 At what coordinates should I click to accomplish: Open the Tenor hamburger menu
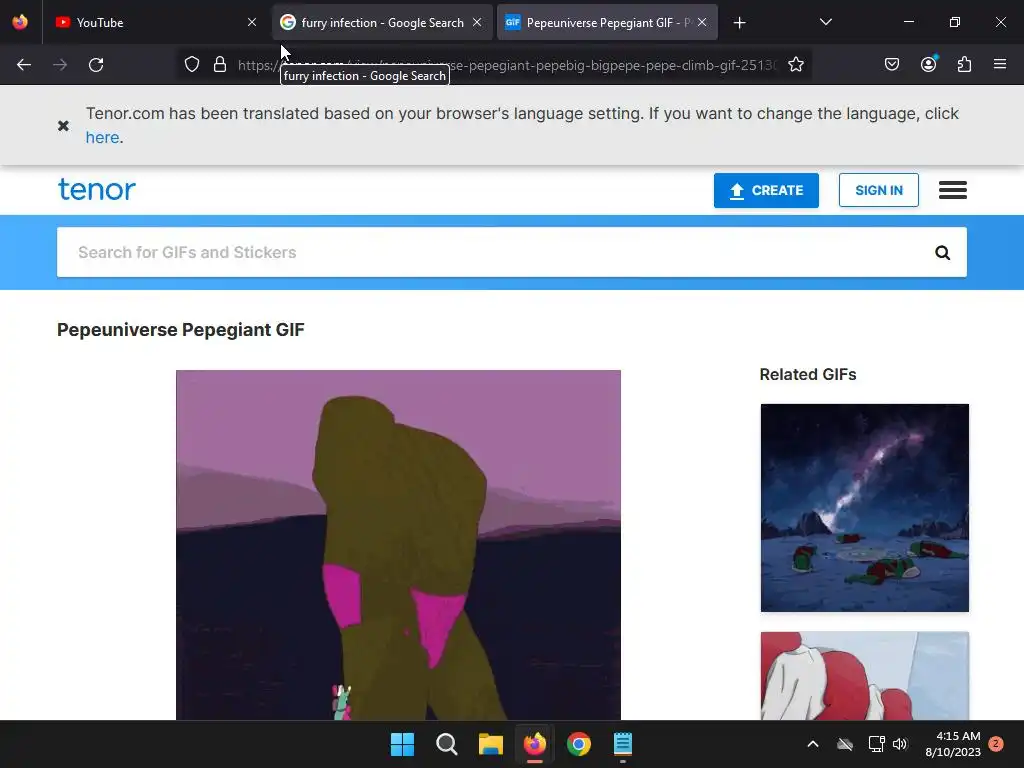click(953, 190)
